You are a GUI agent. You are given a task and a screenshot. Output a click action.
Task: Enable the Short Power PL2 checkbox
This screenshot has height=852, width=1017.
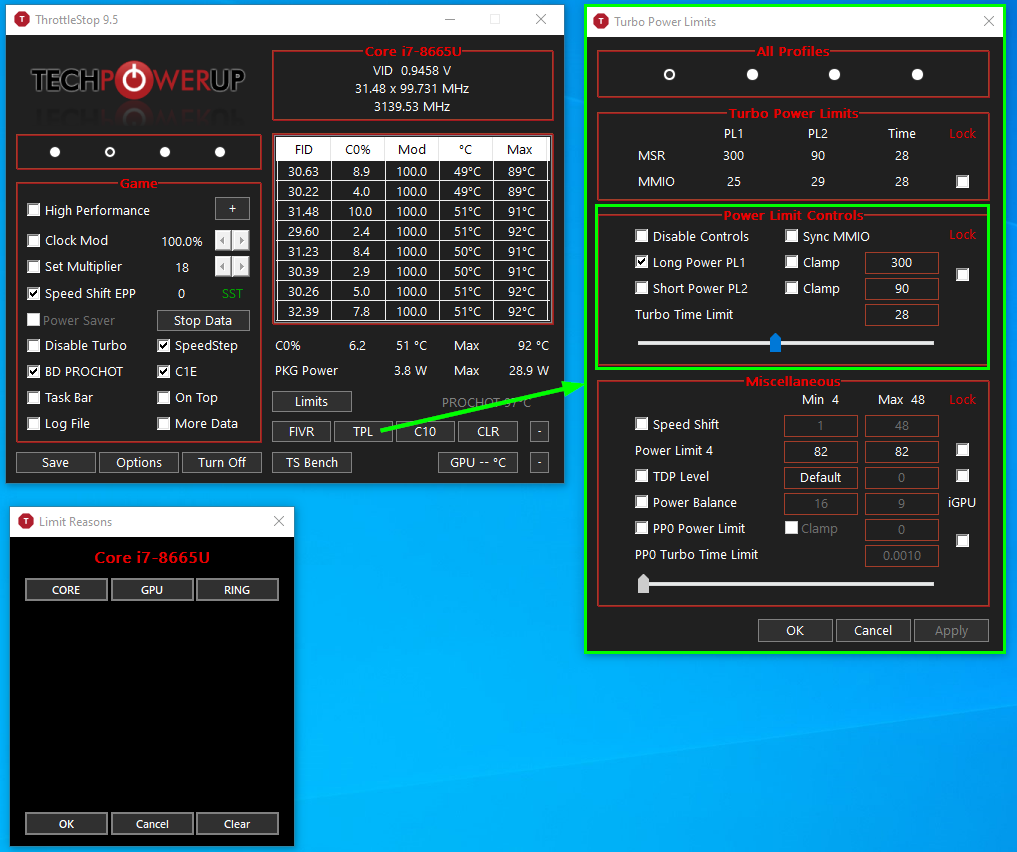(641, 287)
